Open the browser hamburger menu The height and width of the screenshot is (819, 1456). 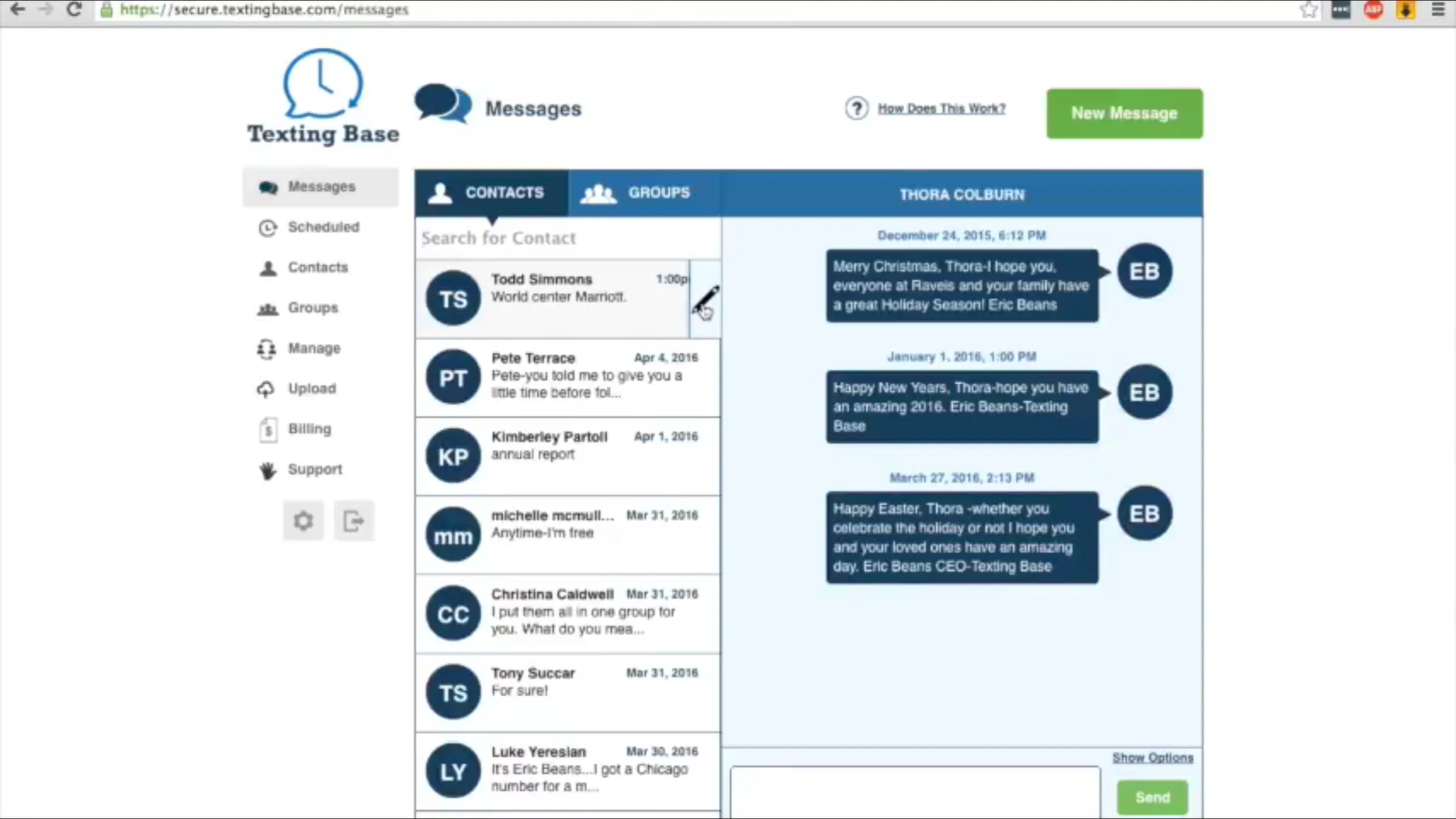(x=1438, y=10)
